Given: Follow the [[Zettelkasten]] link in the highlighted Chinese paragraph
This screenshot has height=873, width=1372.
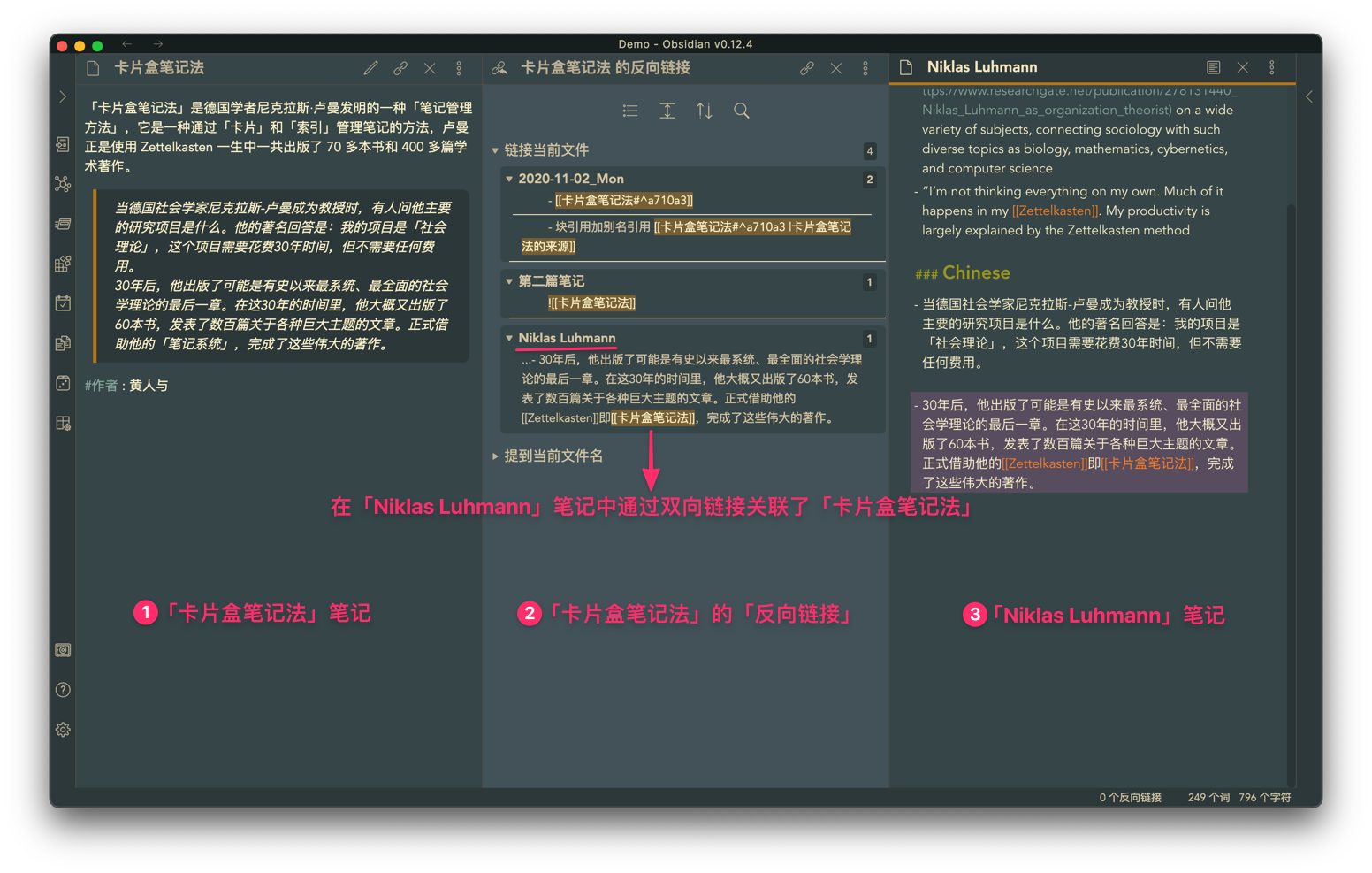Looking at the screenshot, I should tap(1044, 463).
